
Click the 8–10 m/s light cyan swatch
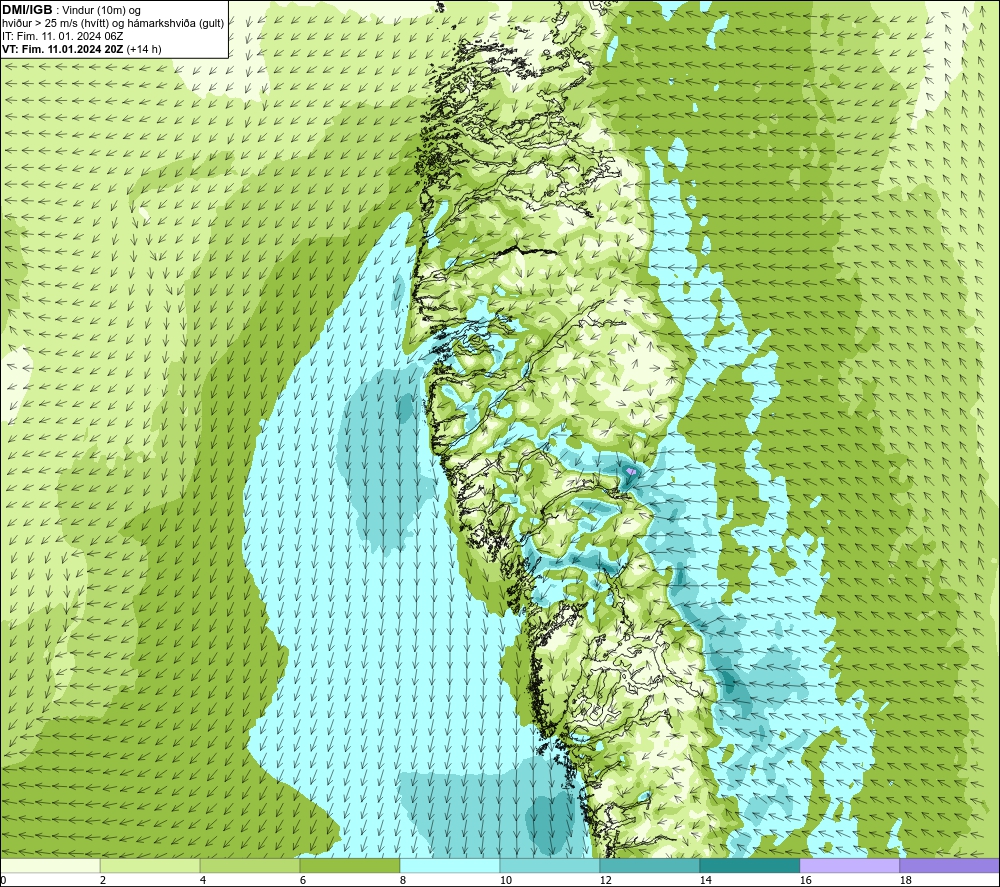coord(450,865)
